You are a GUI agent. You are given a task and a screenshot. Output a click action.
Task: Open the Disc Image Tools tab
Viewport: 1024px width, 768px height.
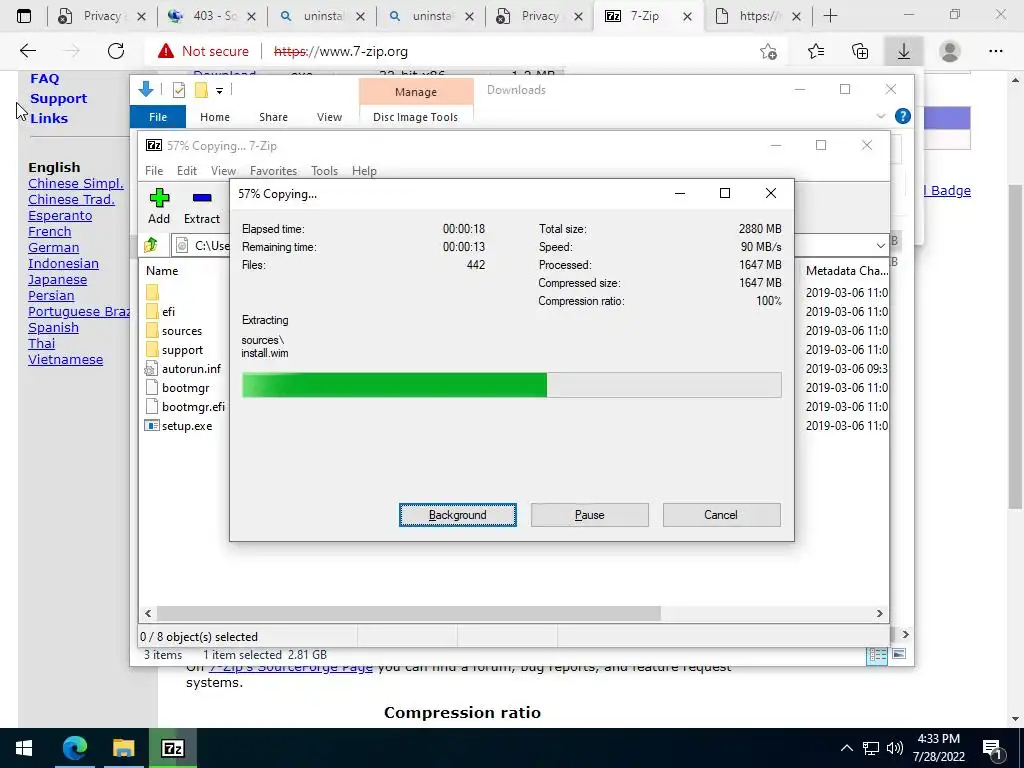click(415, 117)
